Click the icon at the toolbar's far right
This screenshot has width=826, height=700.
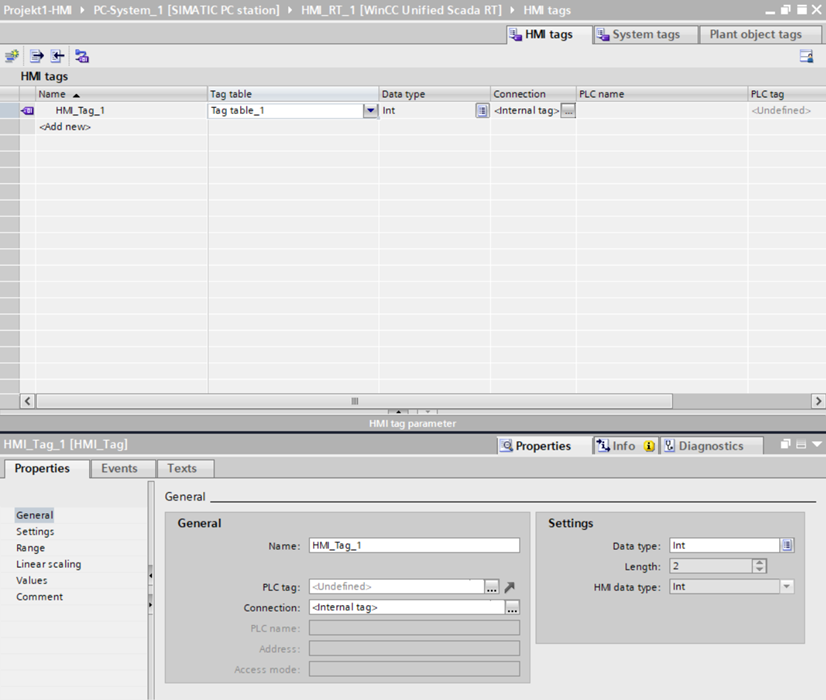click(x=806, y=57)
